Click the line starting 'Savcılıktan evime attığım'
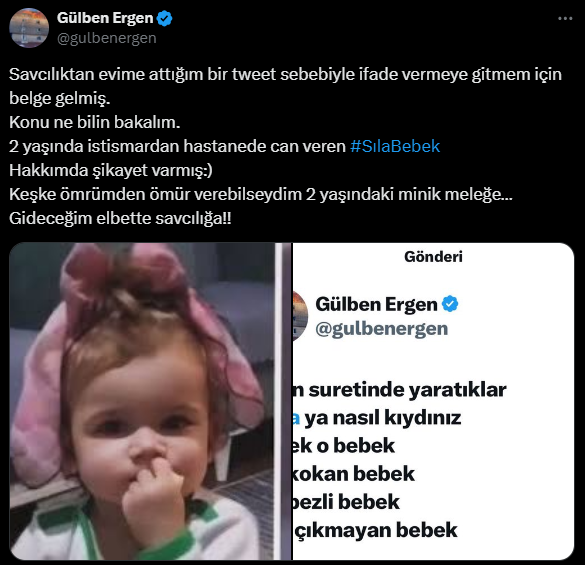585x565 pixels. (x=285, y=74)
